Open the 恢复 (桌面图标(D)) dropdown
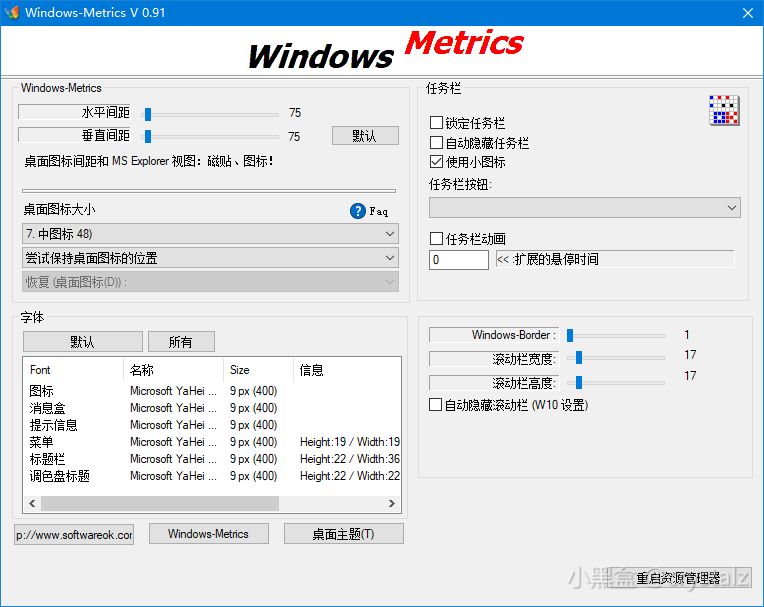 point(210,282)
